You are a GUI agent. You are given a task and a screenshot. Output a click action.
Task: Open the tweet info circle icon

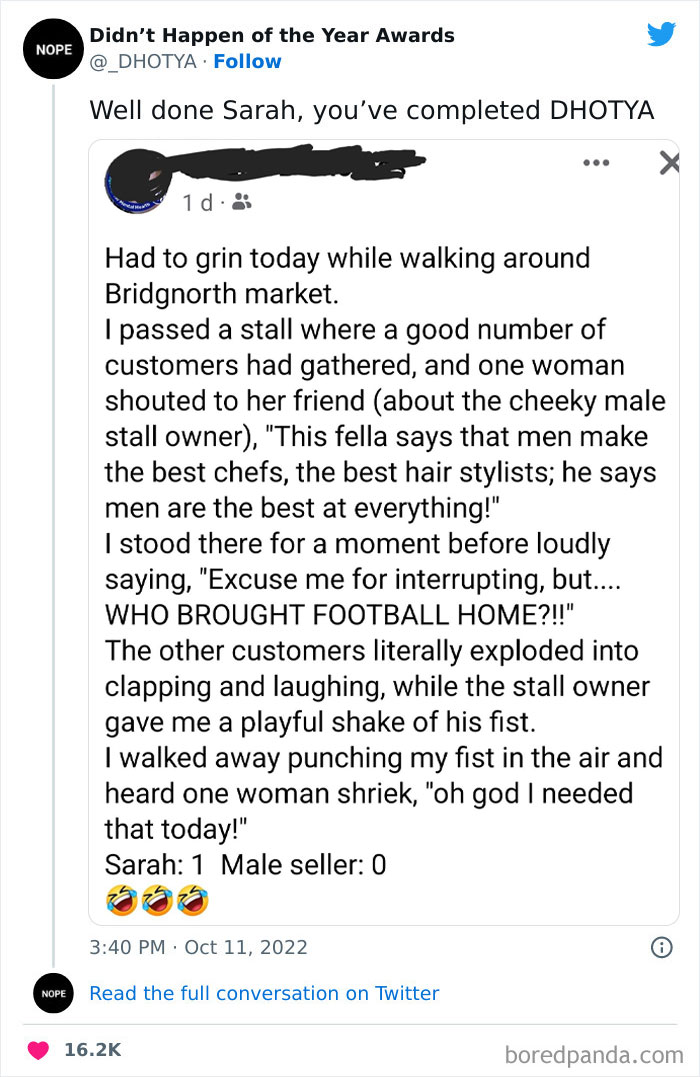(x=661, y=947)
